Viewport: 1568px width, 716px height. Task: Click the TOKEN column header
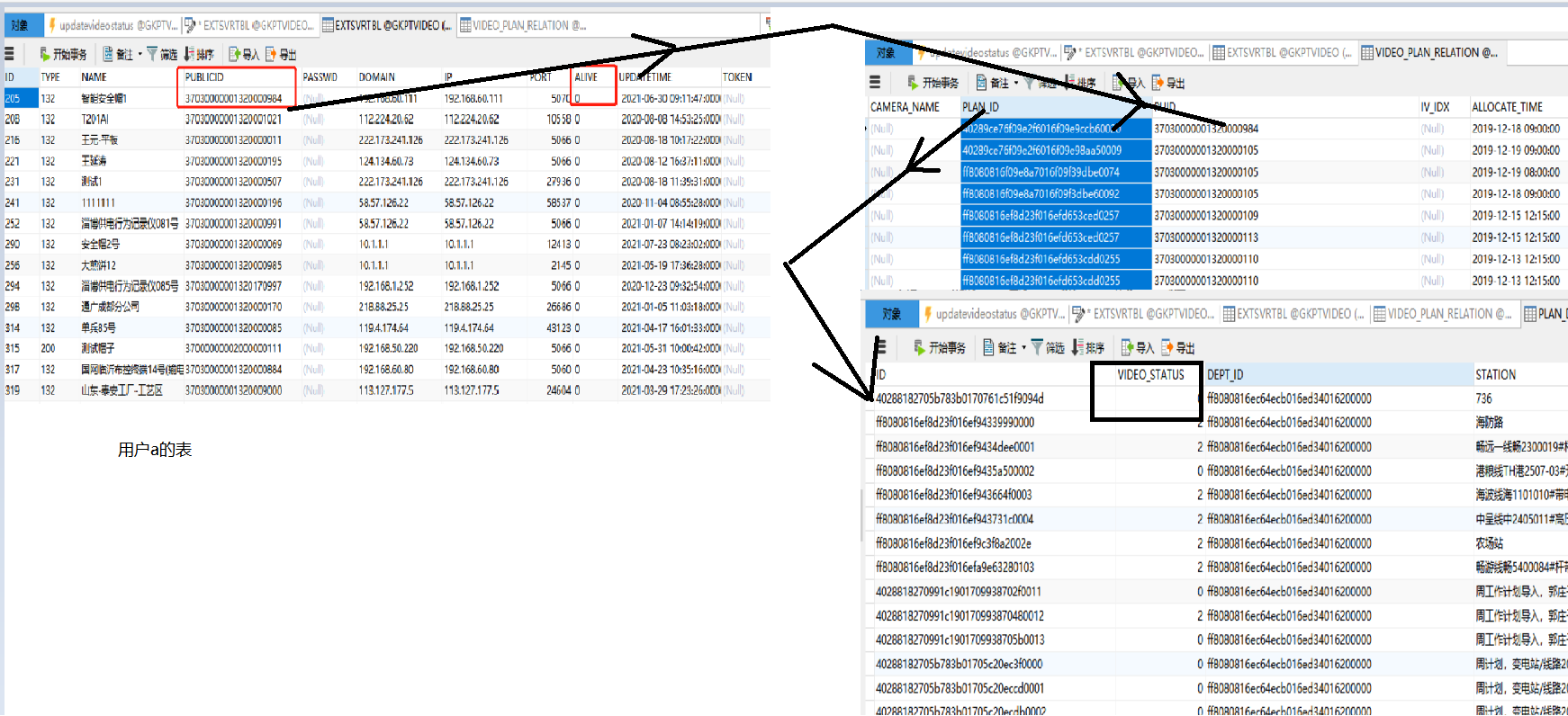[x=737, y=77]
